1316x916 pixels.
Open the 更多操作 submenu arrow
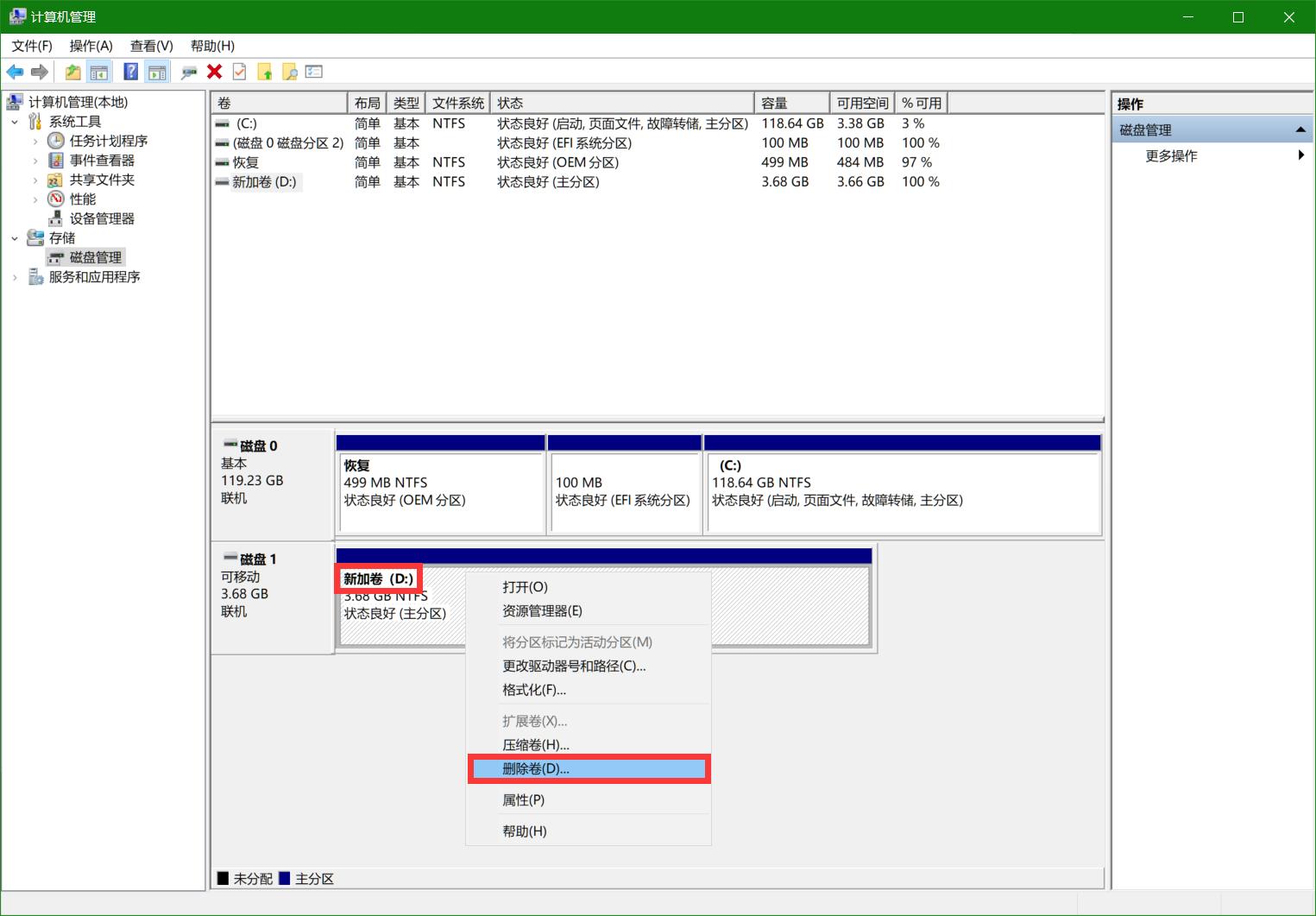click(1300, 155)
